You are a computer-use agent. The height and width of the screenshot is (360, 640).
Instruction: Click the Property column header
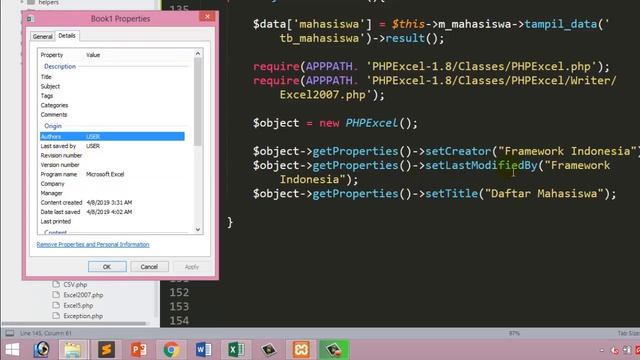click(x=52, y=55)
